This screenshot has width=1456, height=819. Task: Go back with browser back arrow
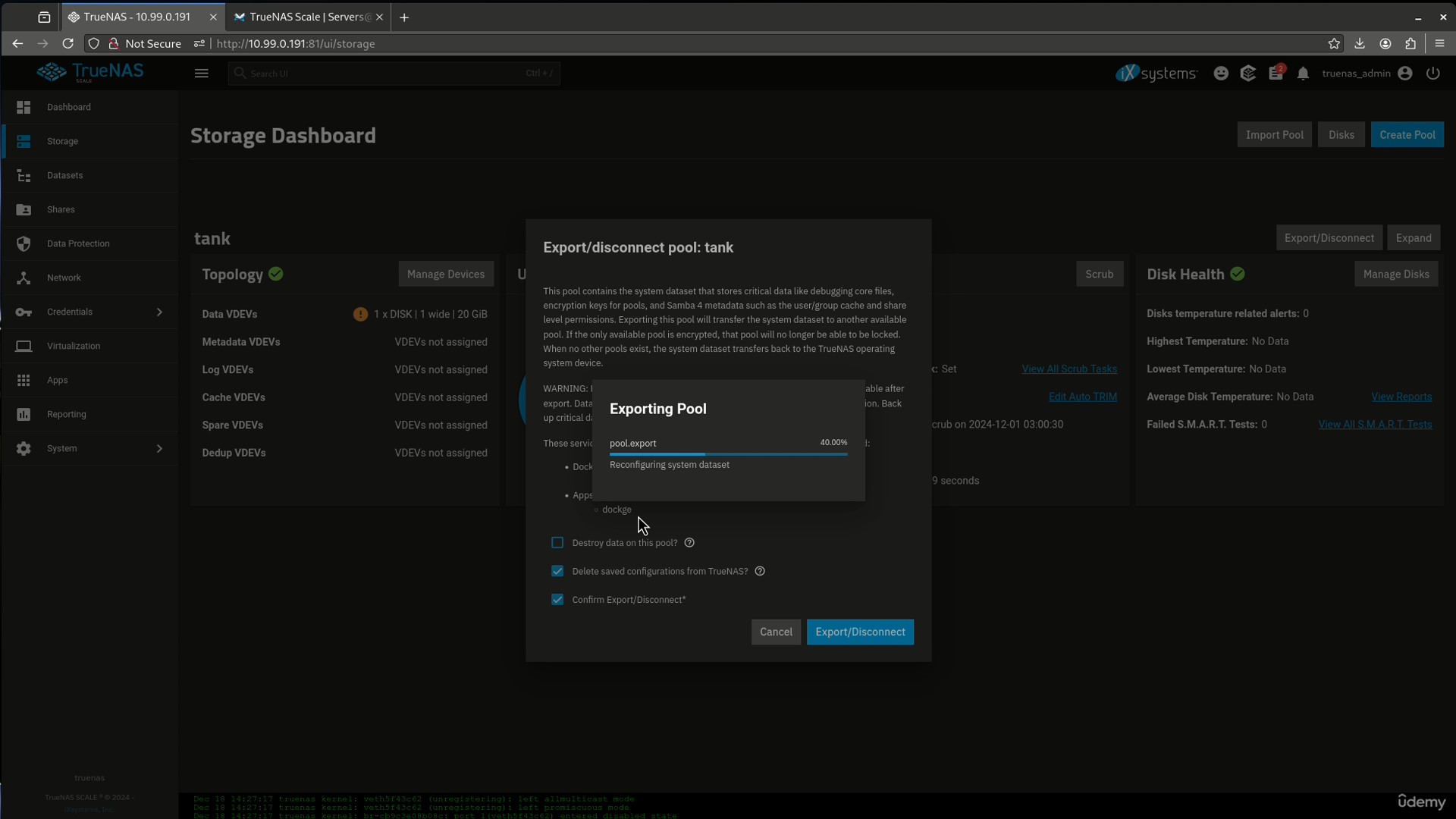[x=17, y=44]
